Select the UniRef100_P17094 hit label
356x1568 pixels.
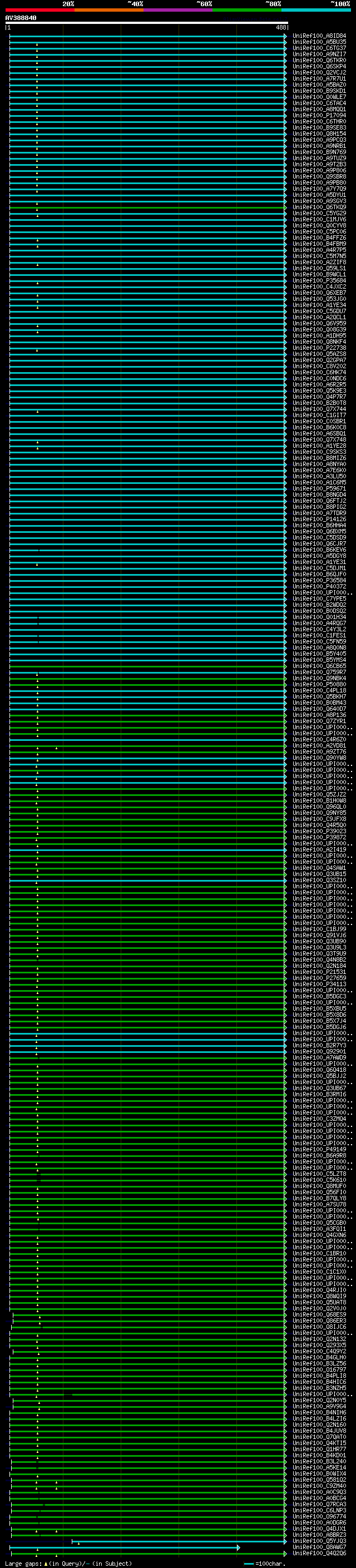[319, 116]
